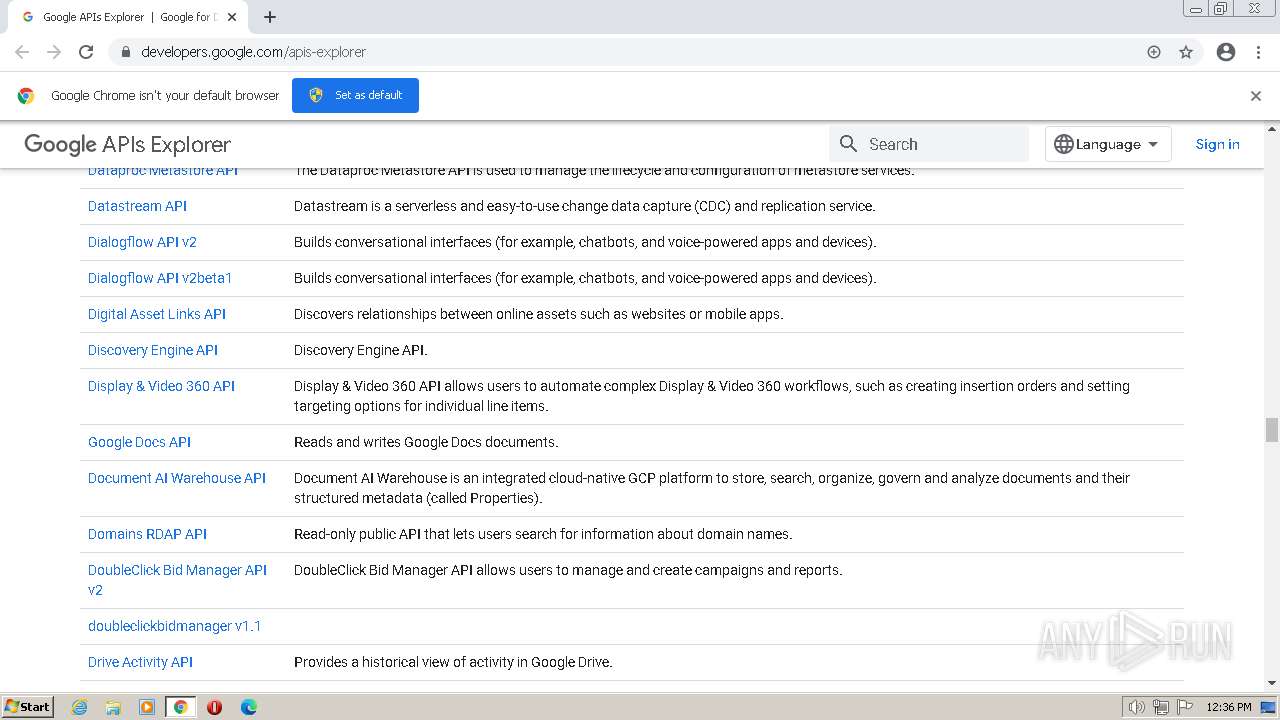Open Drive Activity API link
The height and width of the screenshot is (720, 1280).
click(140, 662)
